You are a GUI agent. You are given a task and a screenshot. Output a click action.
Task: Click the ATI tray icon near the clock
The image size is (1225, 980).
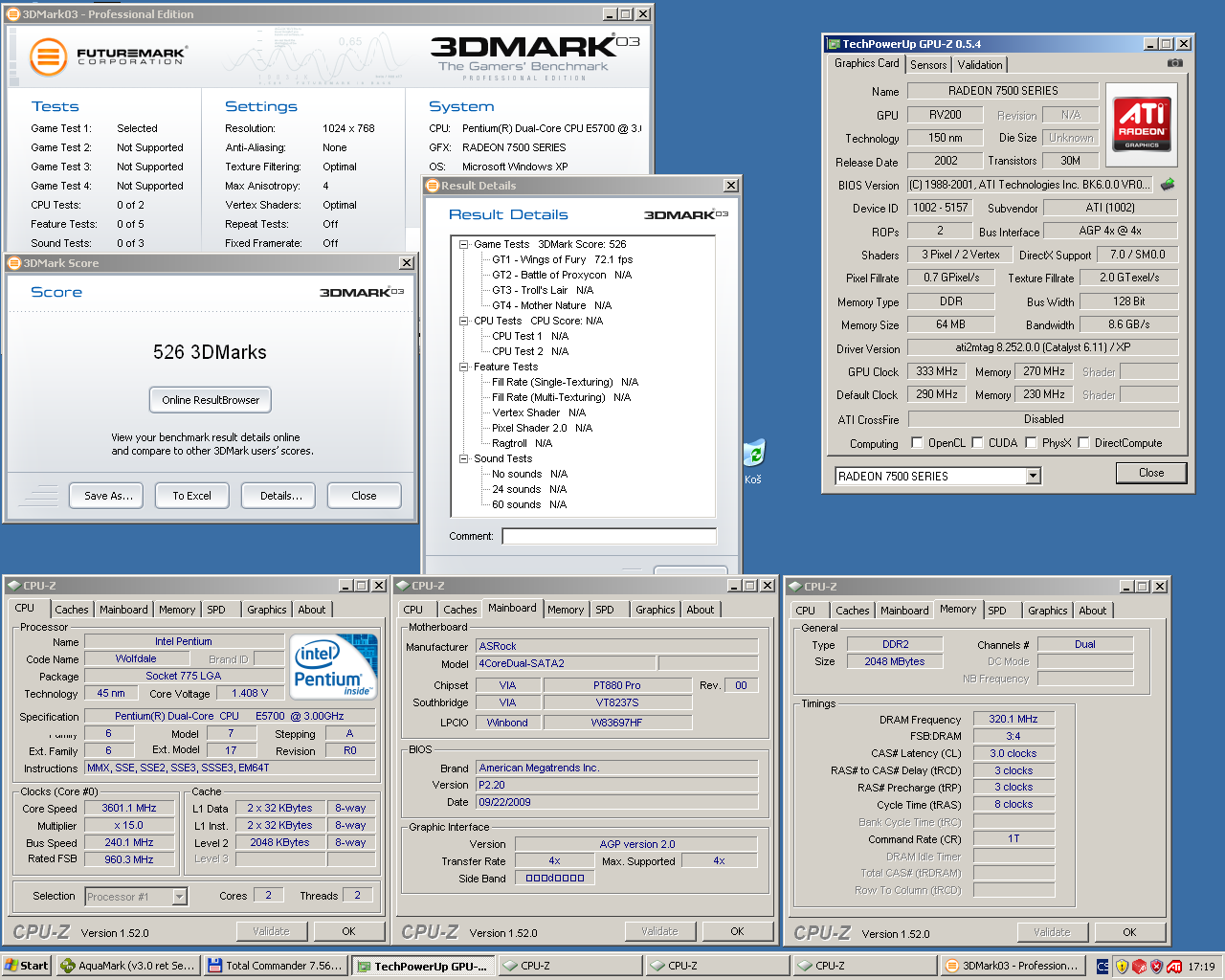click(1174, 967)
